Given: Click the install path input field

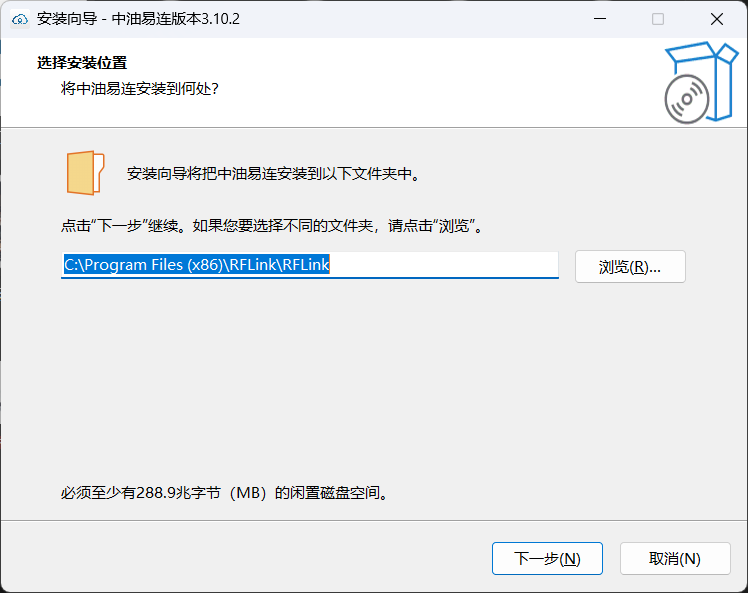Looking at the screenshot, I should click(310, 265).
